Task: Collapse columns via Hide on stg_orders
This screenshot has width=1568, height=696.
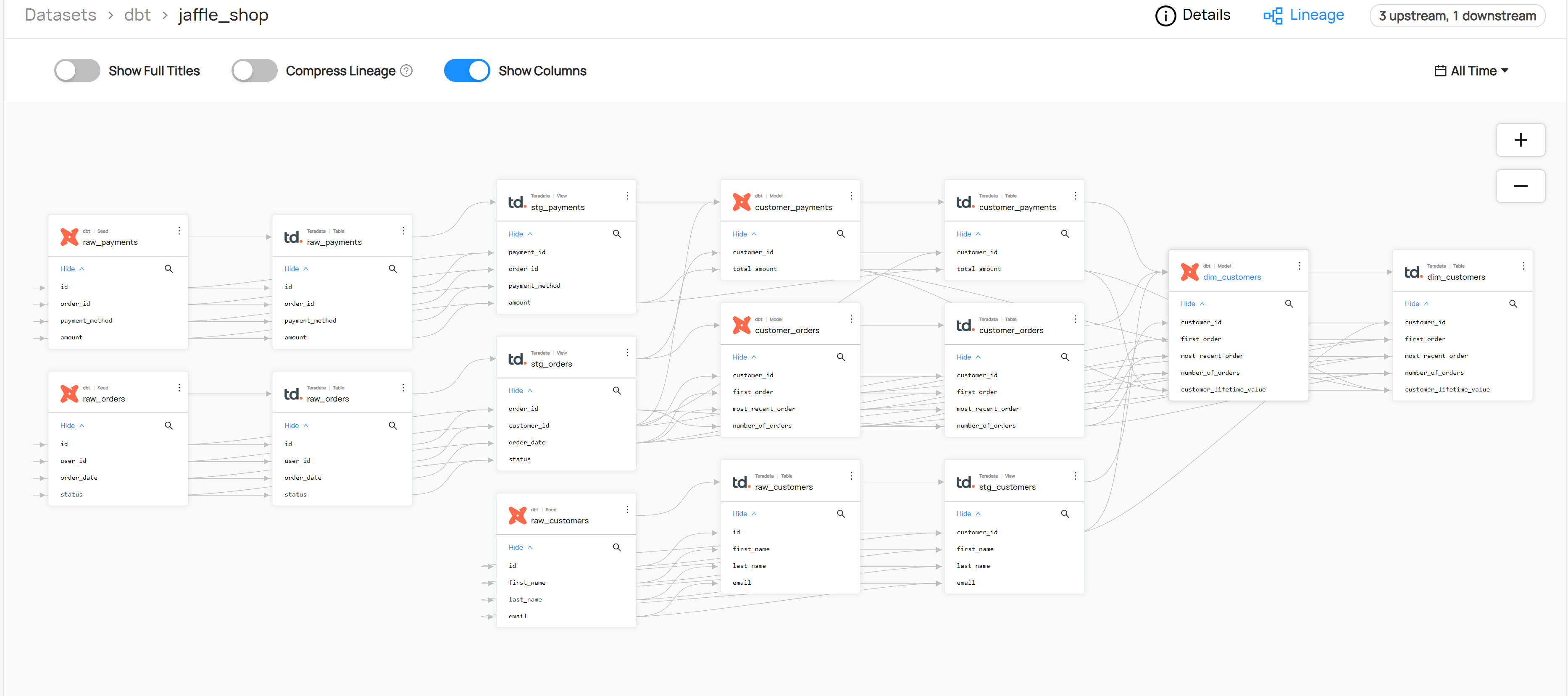Action: coord(521,391)
